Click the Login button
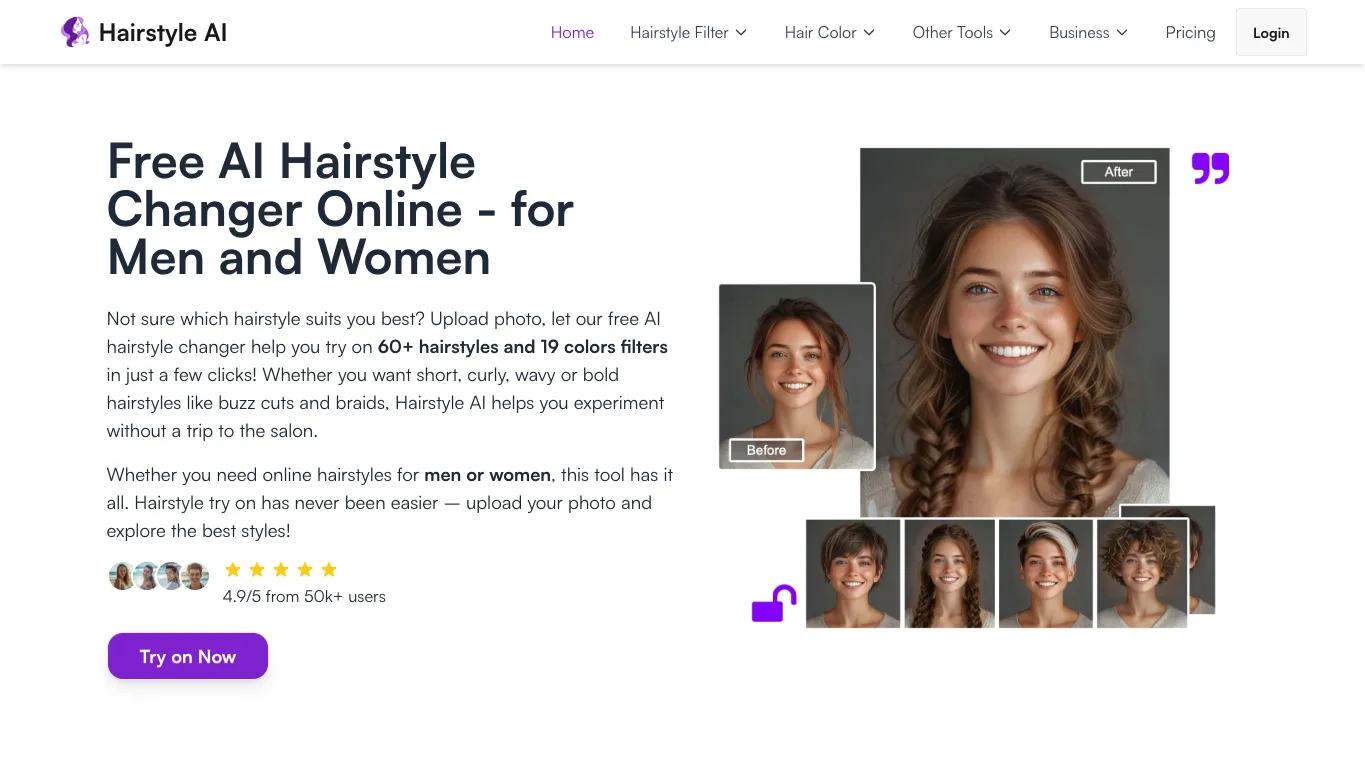1365x768 pixels. 1271,32
